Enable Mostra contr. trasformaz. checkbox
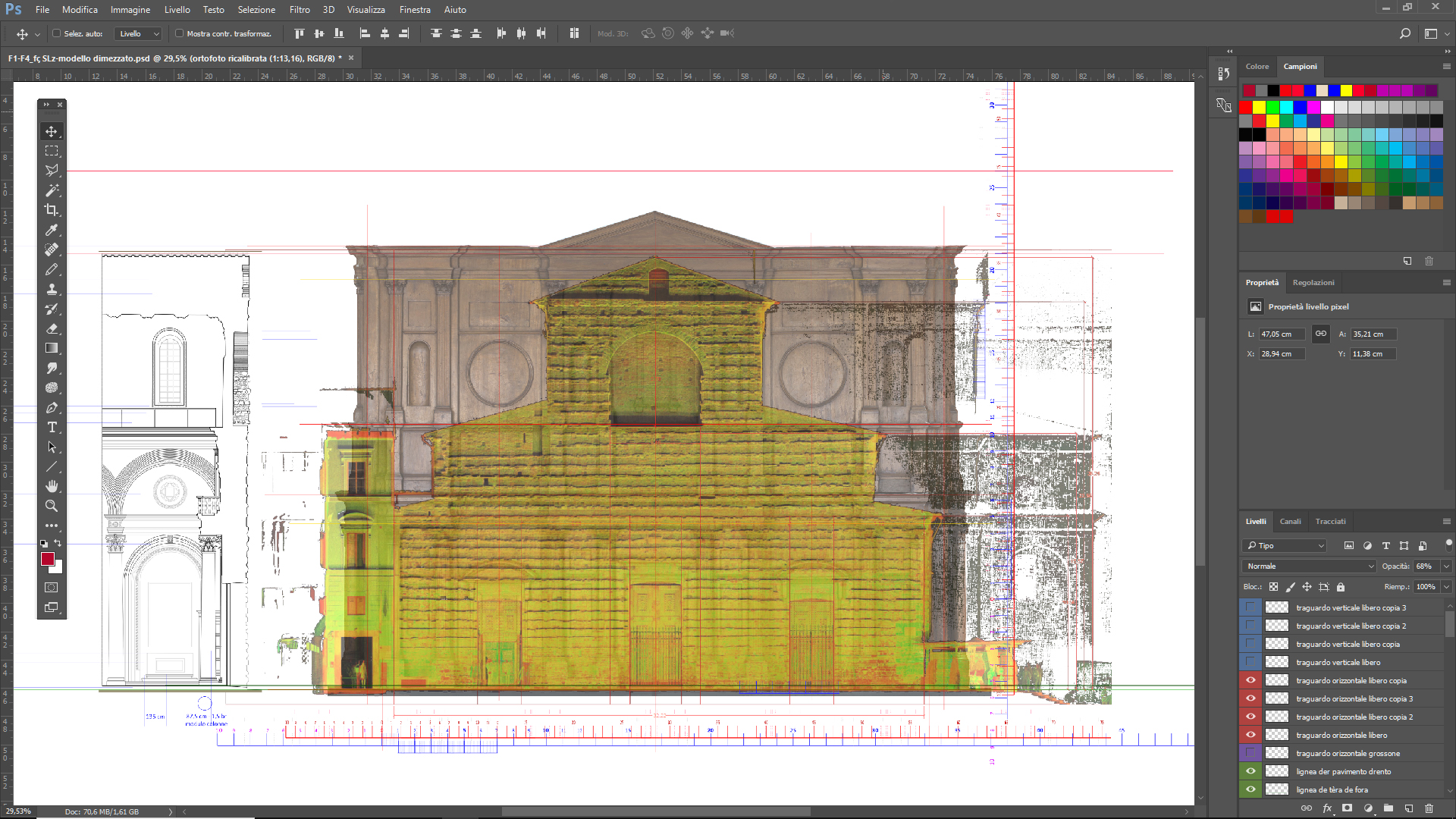The image size is (1456, 819). [180, 33]
